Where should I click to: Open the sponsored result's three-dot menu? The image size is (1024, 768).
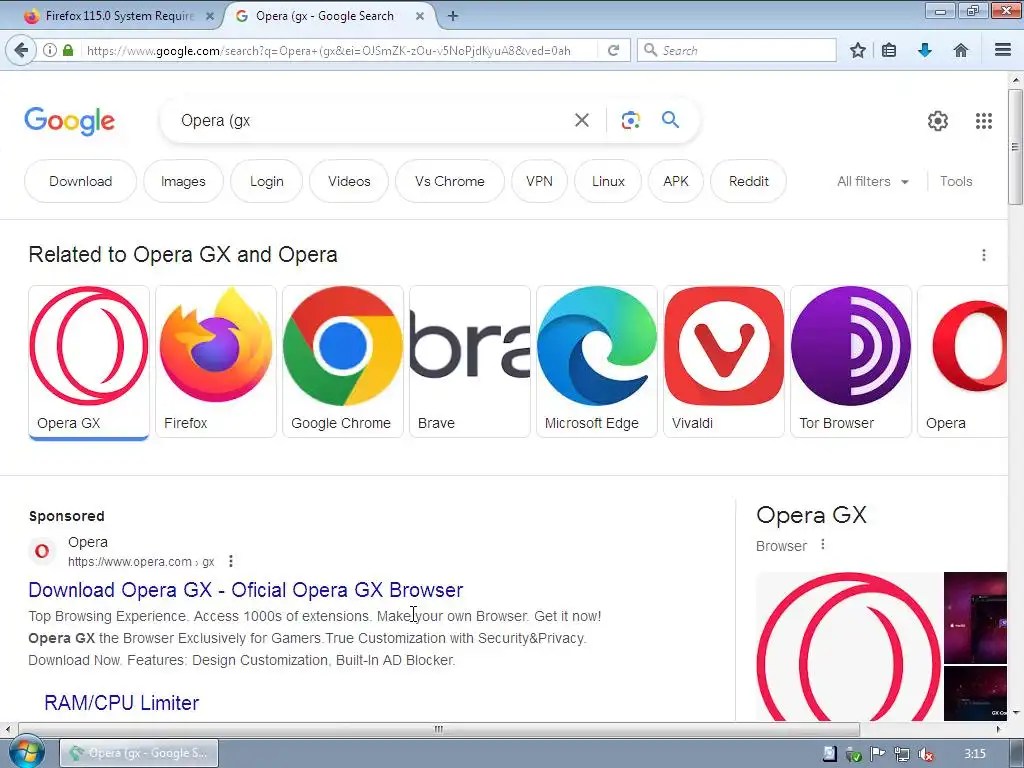[x=231, y=562]
